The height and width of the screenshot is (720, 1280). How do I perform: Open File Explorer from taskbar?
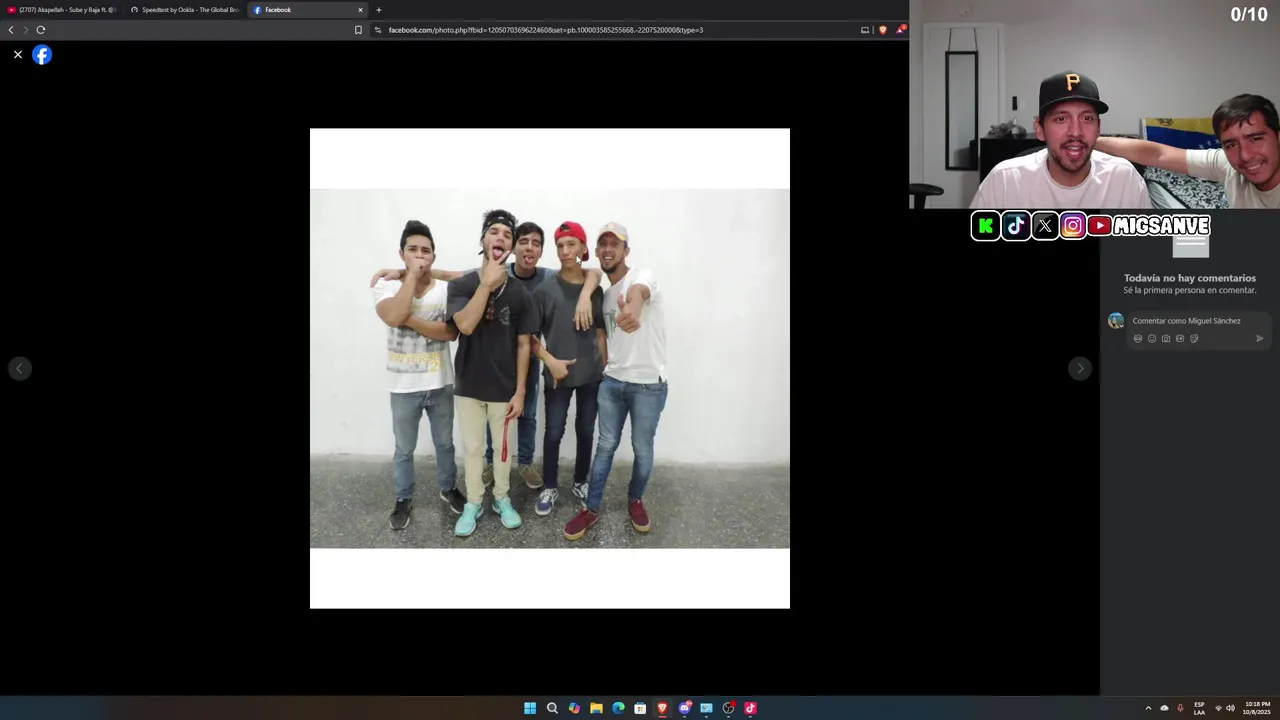point(596,708)
